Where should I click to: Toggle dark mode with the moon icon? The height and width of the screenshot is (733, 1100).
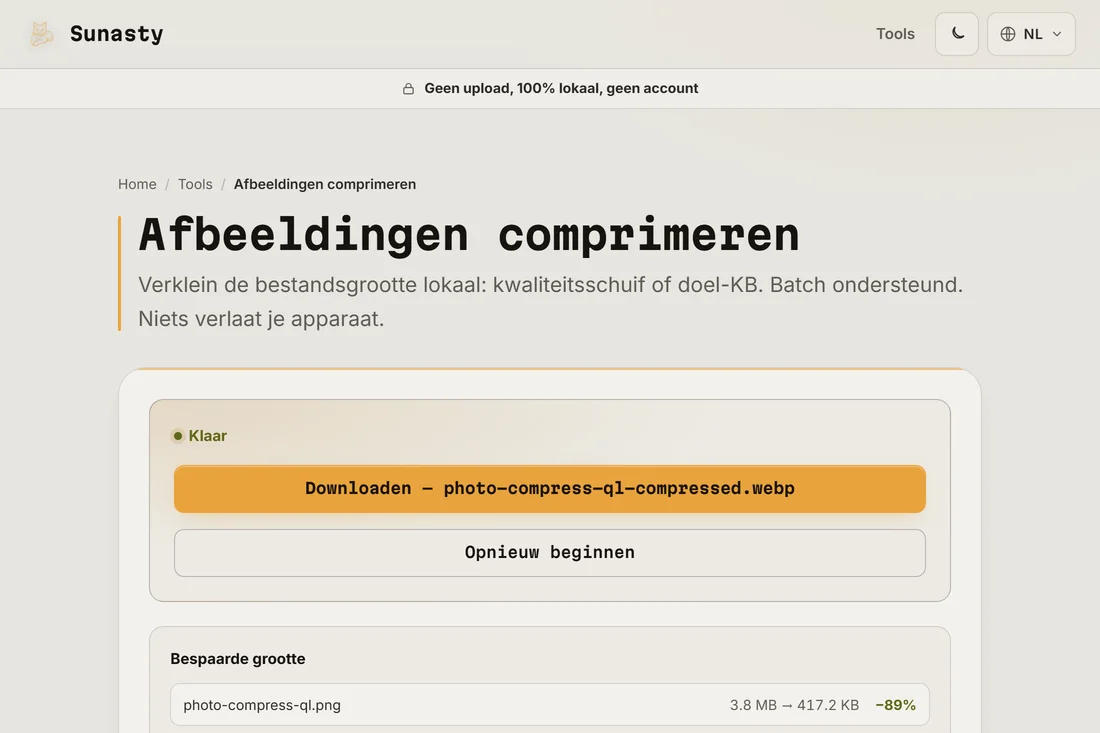pyautogui.click(x=957, y=34)
